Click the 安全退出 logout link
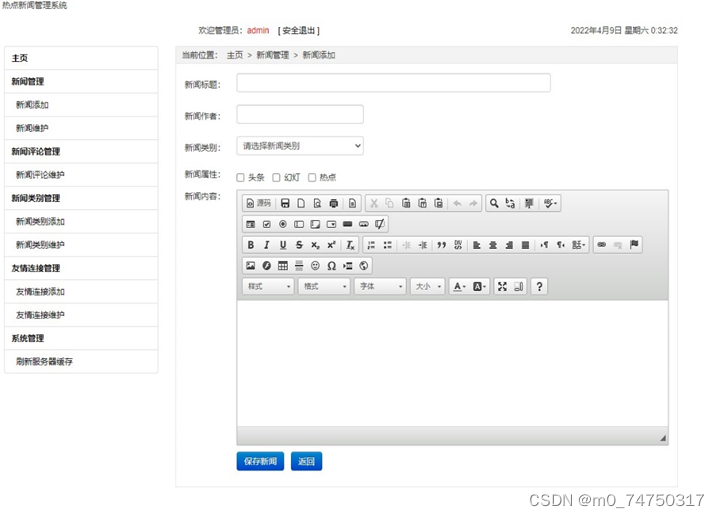 (299, 31)
